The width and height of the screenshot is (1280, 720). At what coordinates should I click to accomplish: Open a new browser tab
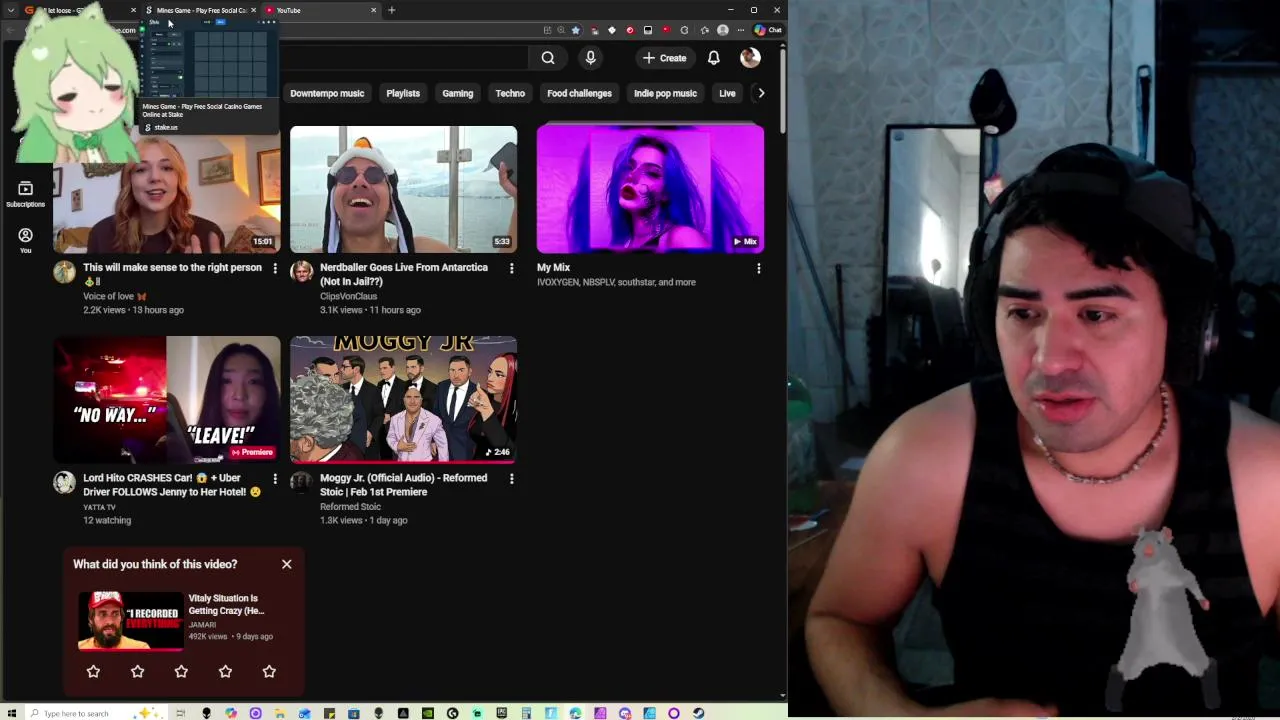click(391, 10)
